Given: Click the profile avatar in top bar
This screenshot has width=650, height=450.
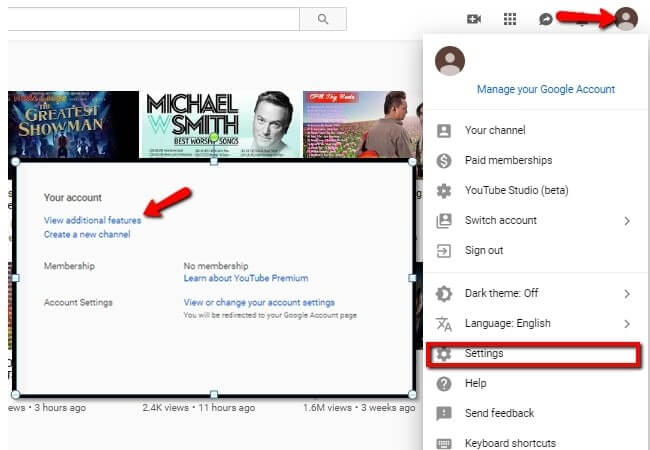Looking at the screenshot, I should 626,19.
